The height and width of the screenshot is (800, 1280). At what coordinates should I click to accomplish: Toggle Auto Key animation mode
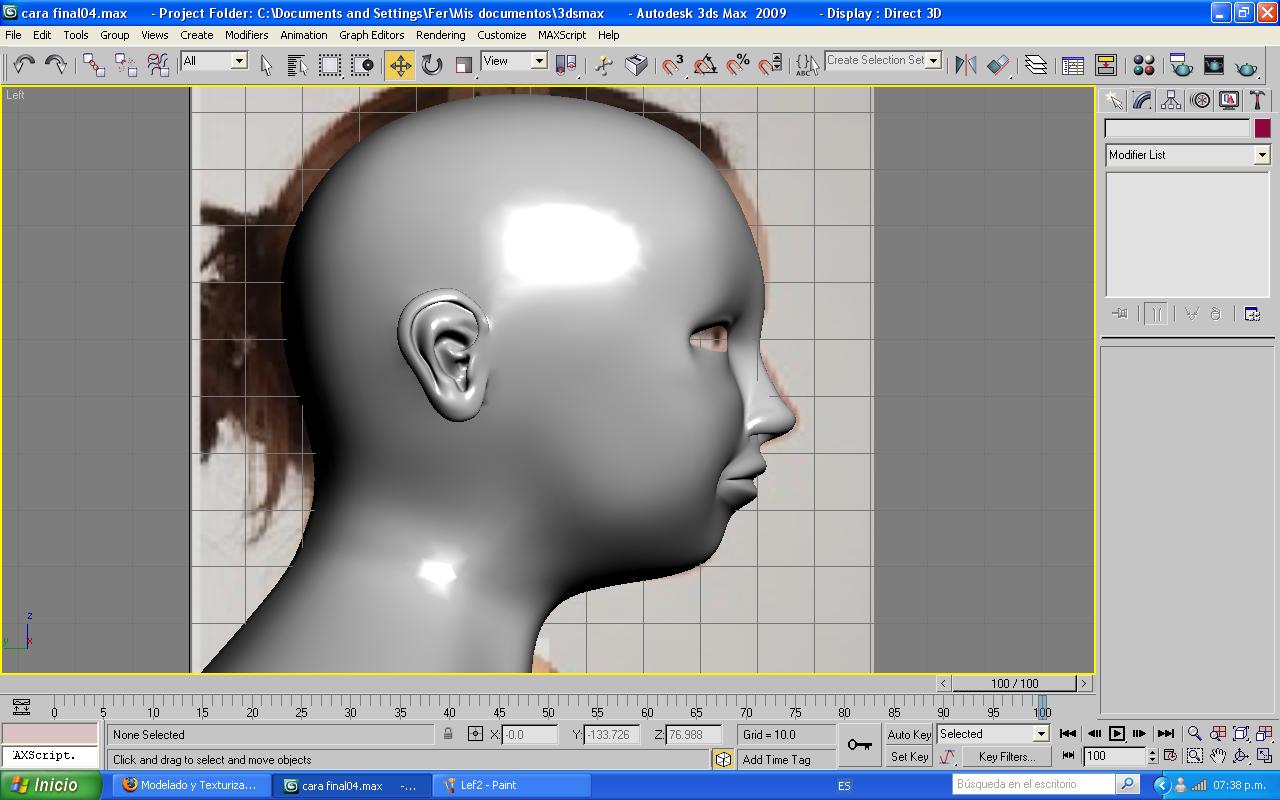[x=909, y=734]
